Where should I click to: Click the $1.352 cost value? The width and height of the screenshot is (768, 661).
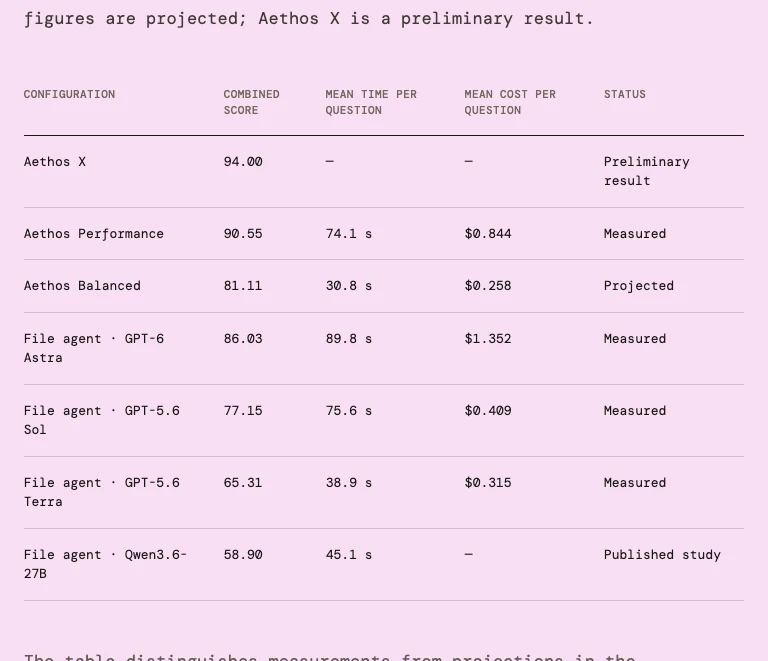point(488,339)
